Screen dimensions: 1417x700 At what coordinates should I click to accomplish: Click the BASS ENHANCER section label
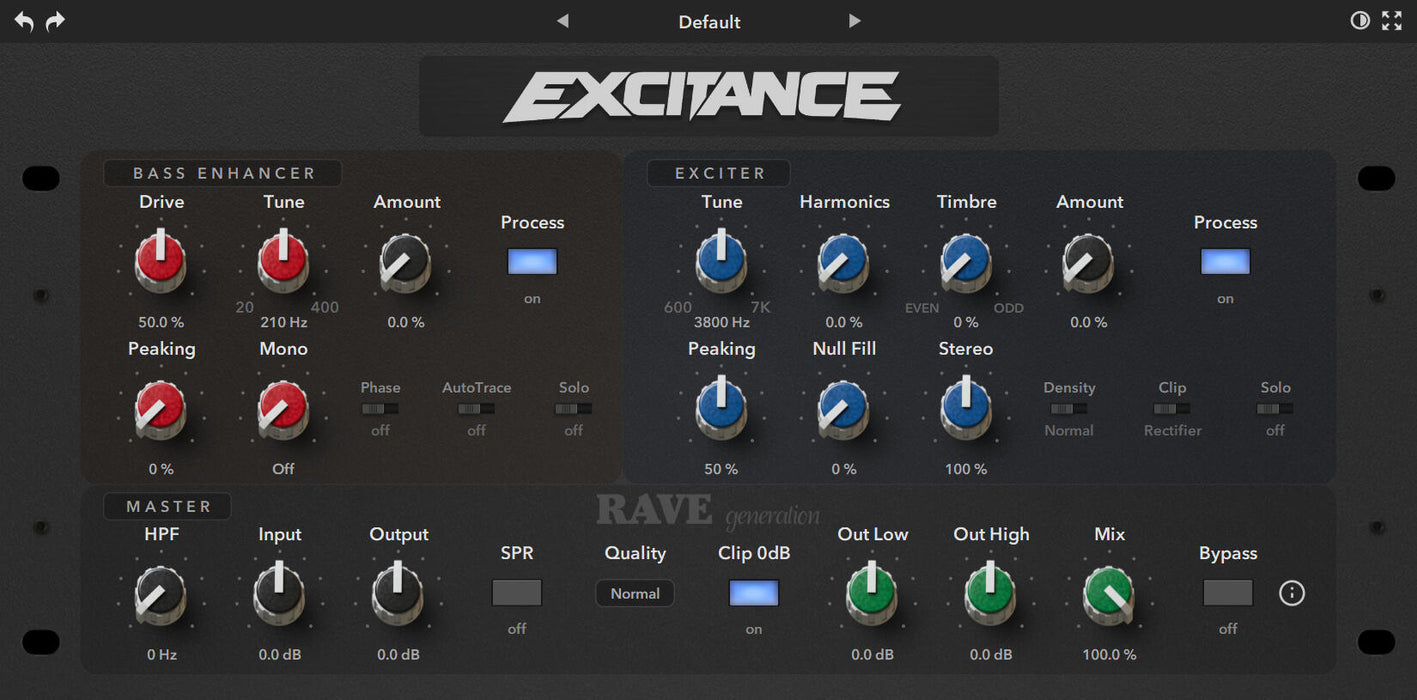coord(224,173)
